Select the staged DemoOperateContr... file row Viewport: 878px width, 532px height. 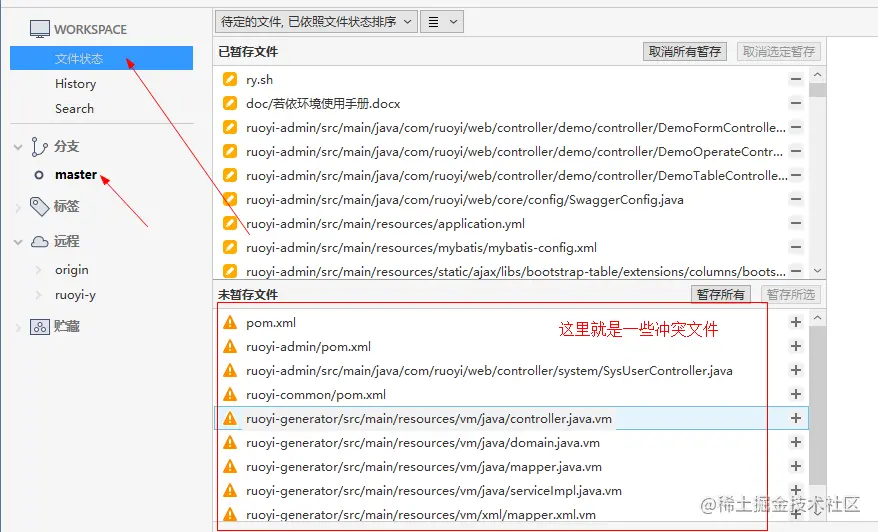click(511, 151)
